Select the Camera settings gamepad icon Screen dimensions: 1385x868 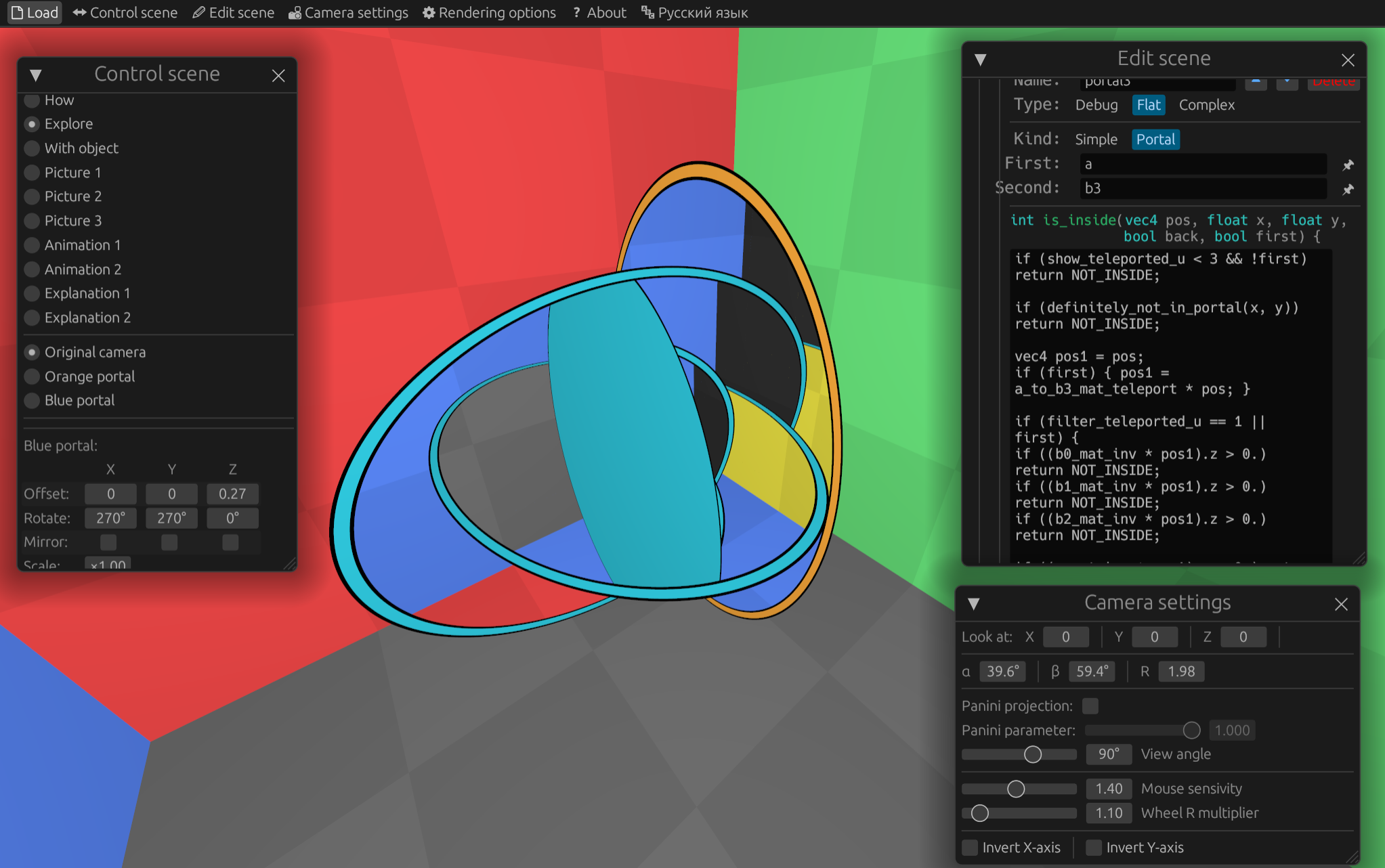pos(295,12)
